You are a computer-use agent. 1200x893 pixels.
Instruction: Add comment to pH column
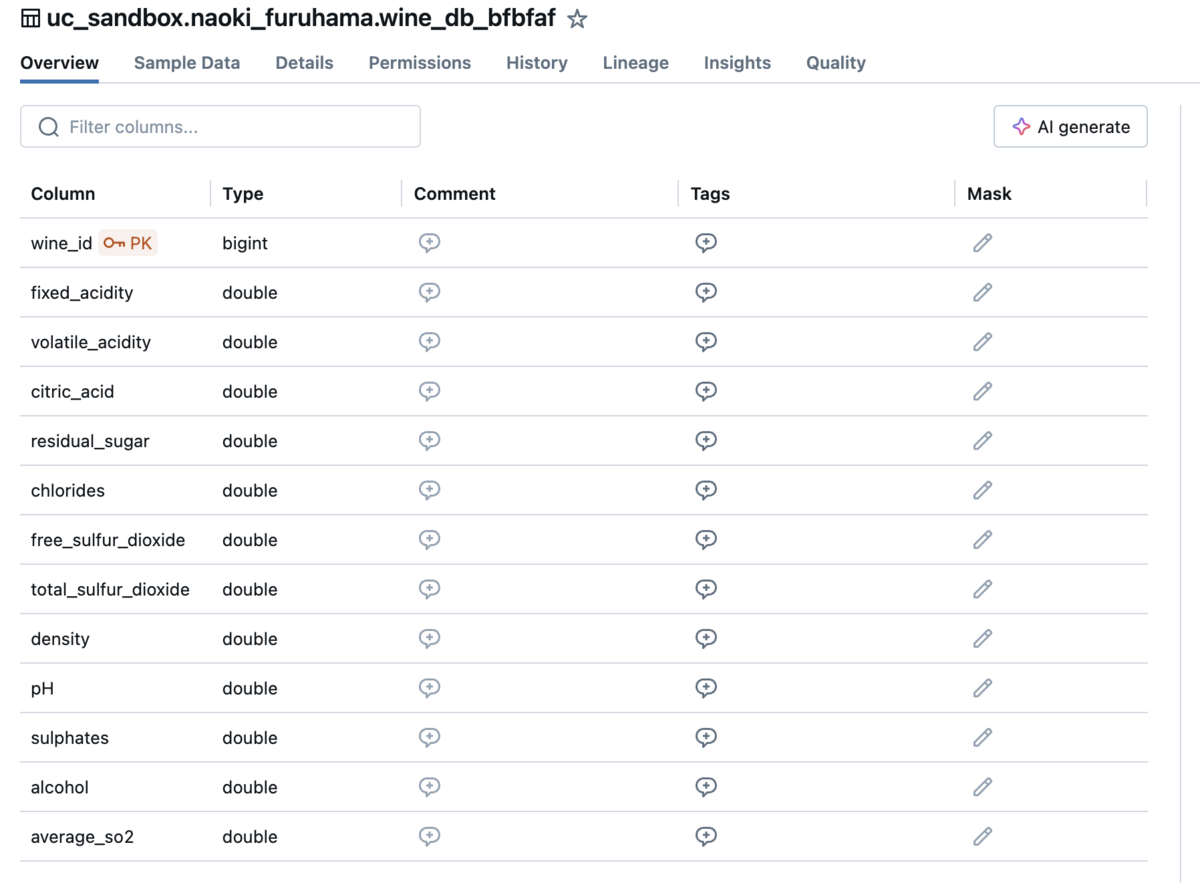[429, 688]
